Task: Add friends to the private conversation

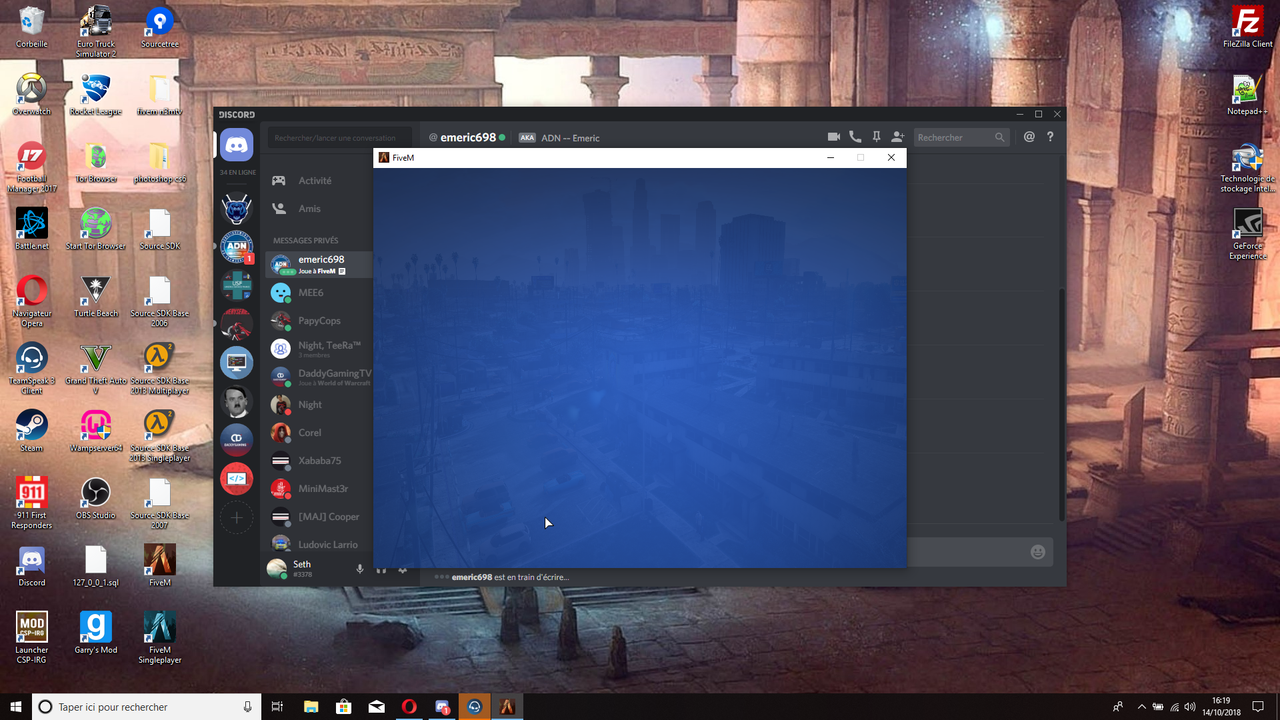Action: click(x=898, y=137)
